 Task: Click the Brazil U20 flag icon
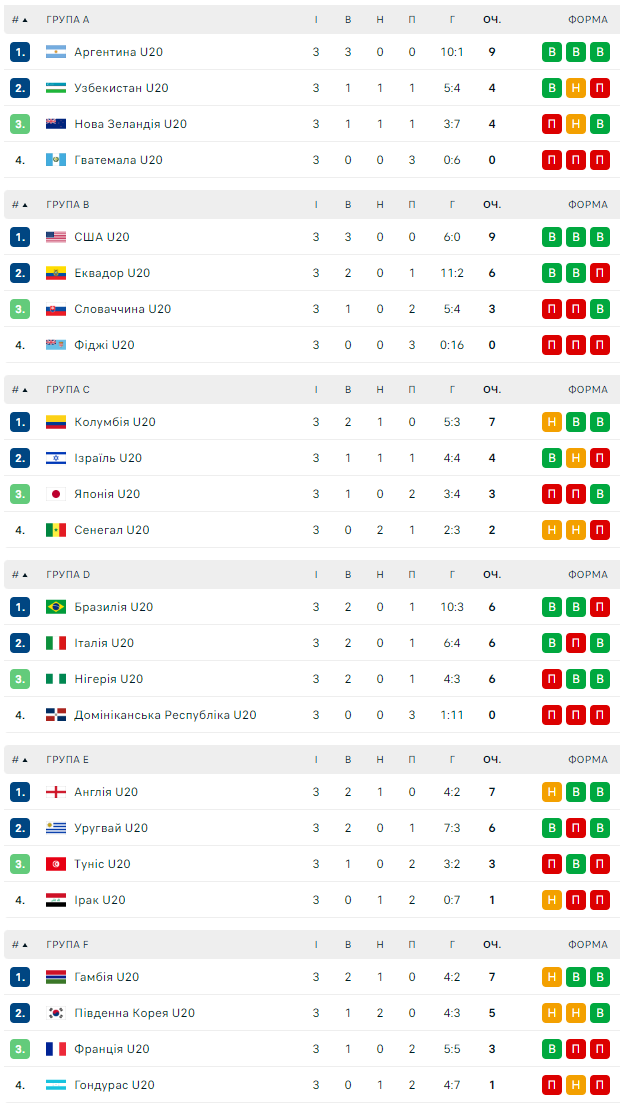tap(56, 607)
